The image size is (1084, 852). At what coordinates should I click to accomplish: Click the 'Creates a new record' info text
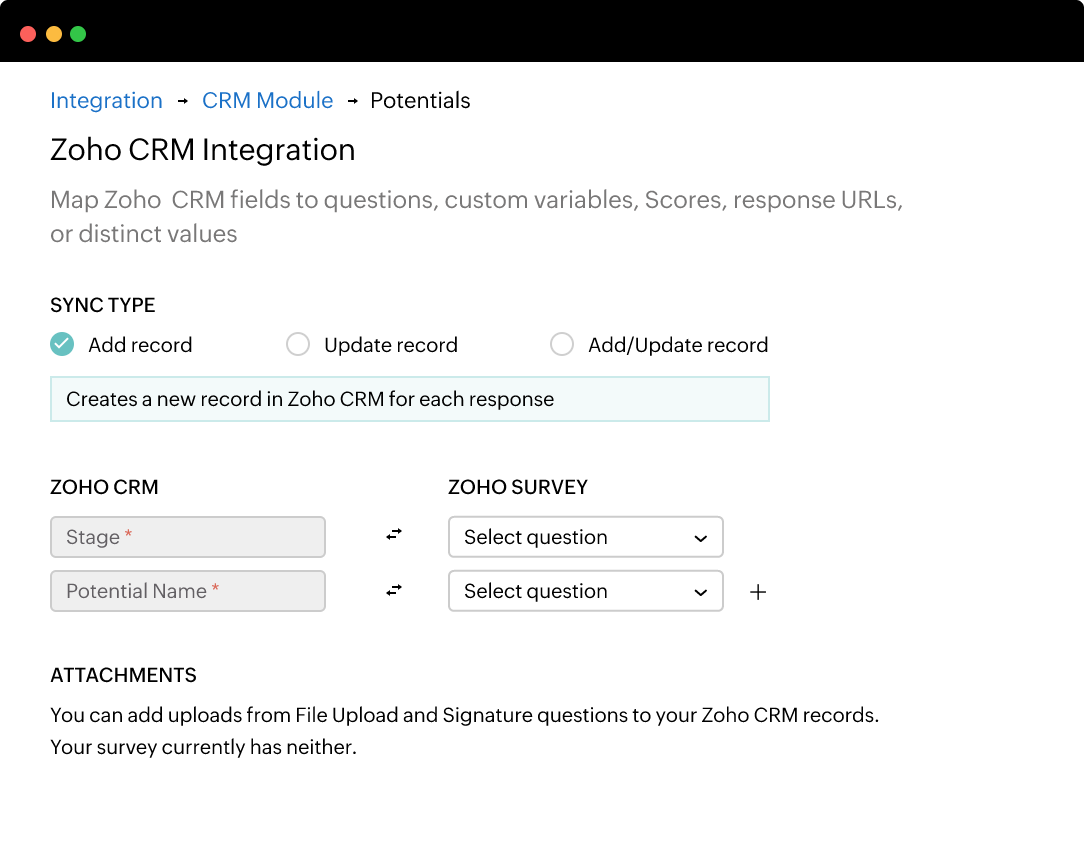(310, 399)
